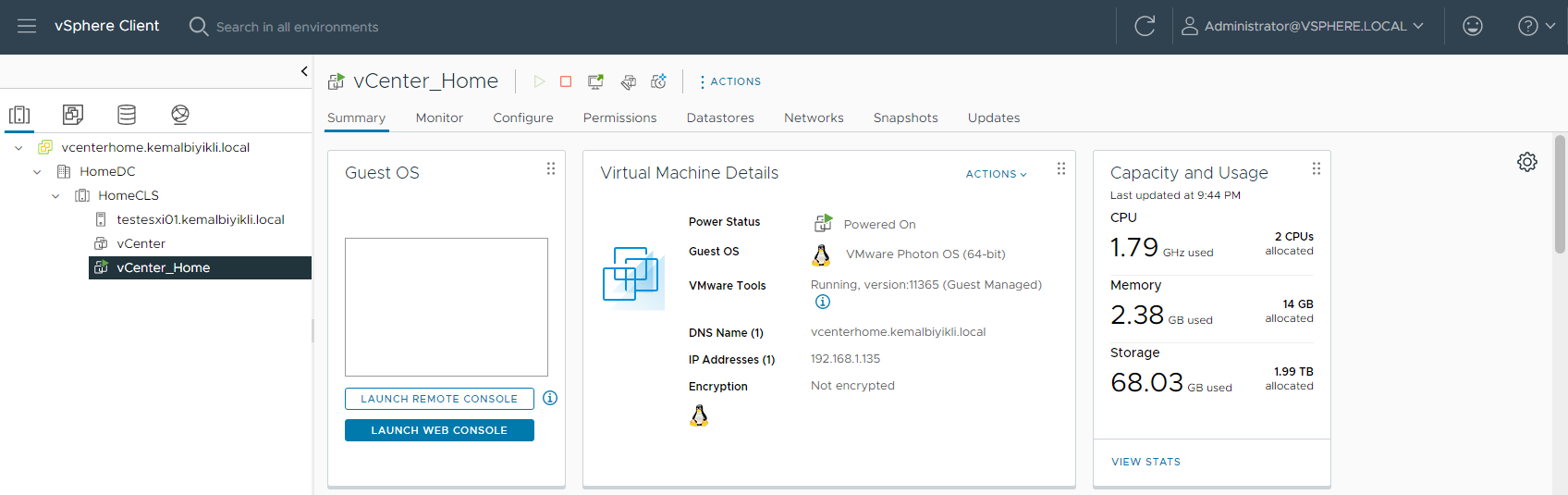Collapse the left navigation pane

pyautogui.click(x=304, y=71)
